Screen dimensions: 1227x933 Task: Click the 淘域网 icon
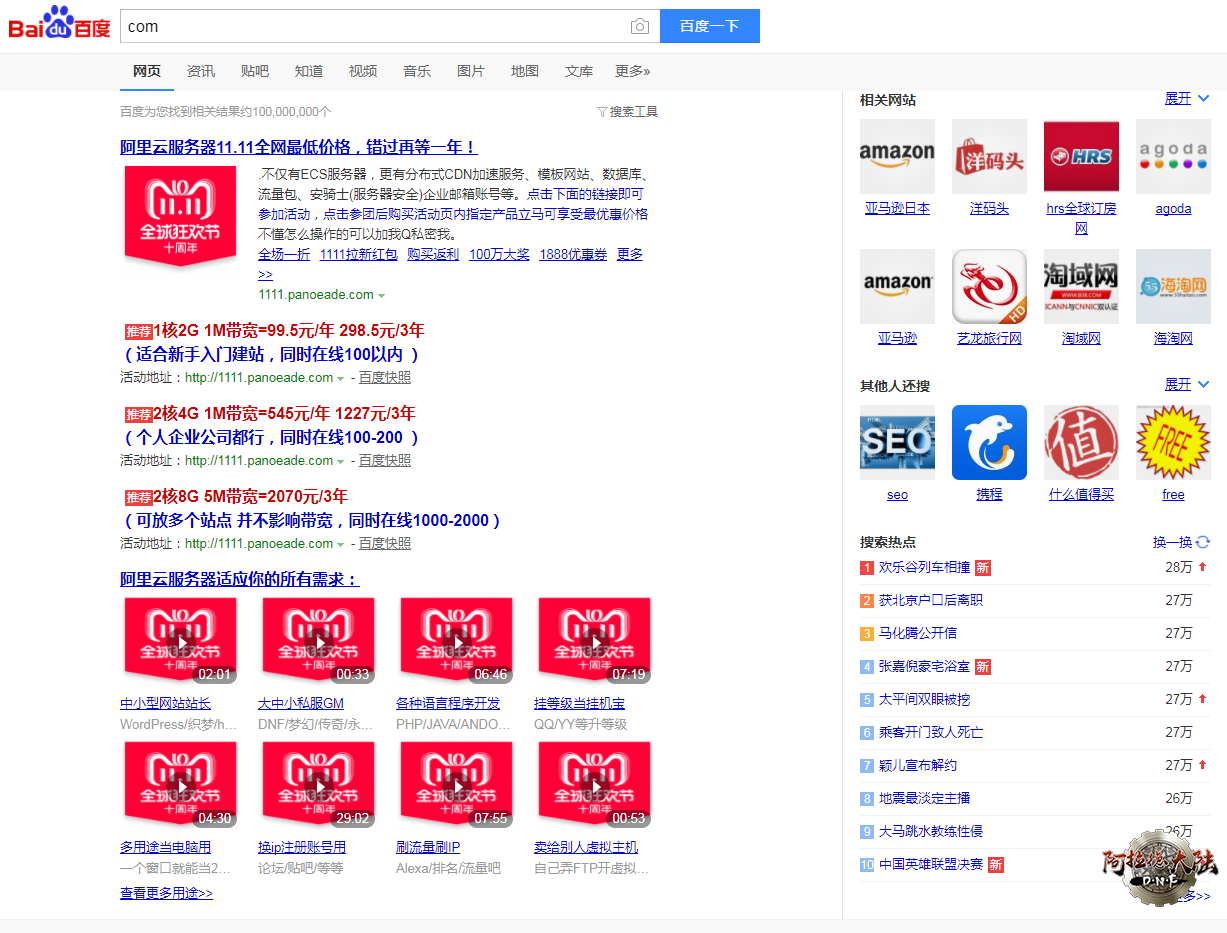[1081, 286]
